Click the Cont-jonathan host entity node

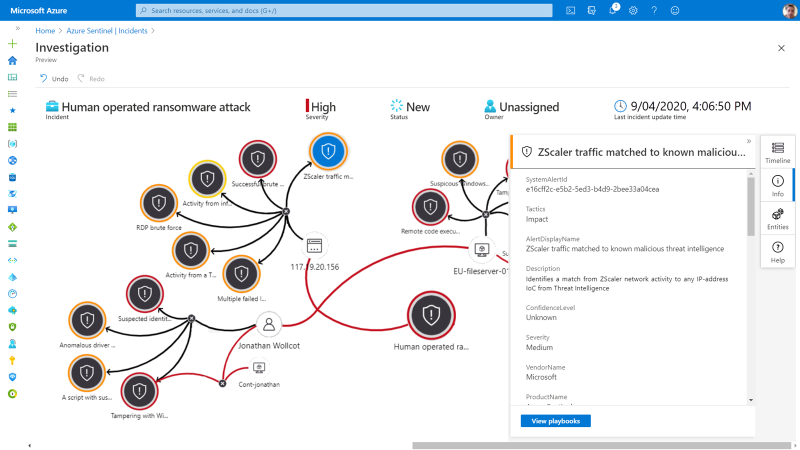[x=259, y=368]
